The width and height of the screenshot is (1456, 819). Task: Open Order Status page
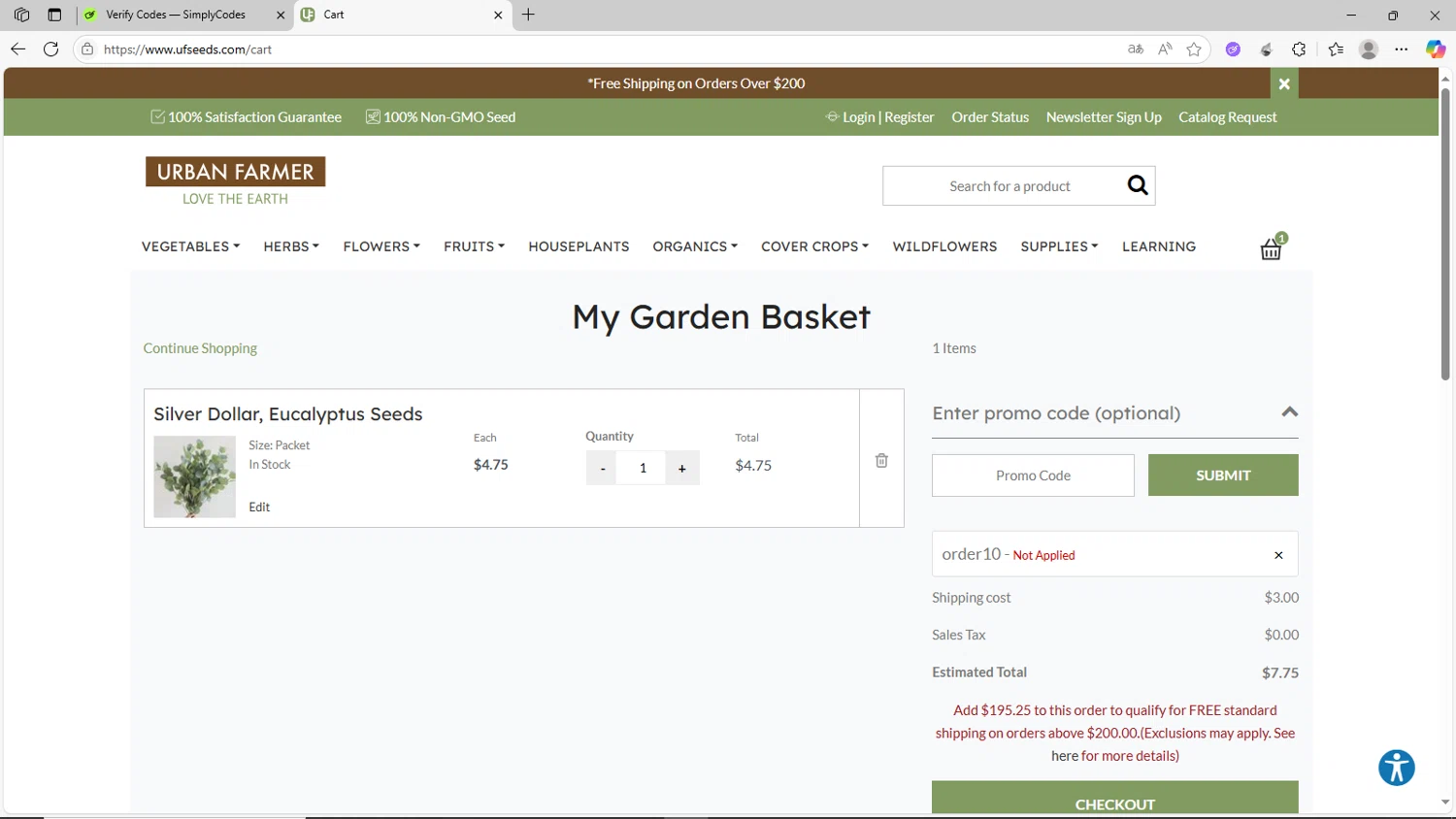[990, 117]
